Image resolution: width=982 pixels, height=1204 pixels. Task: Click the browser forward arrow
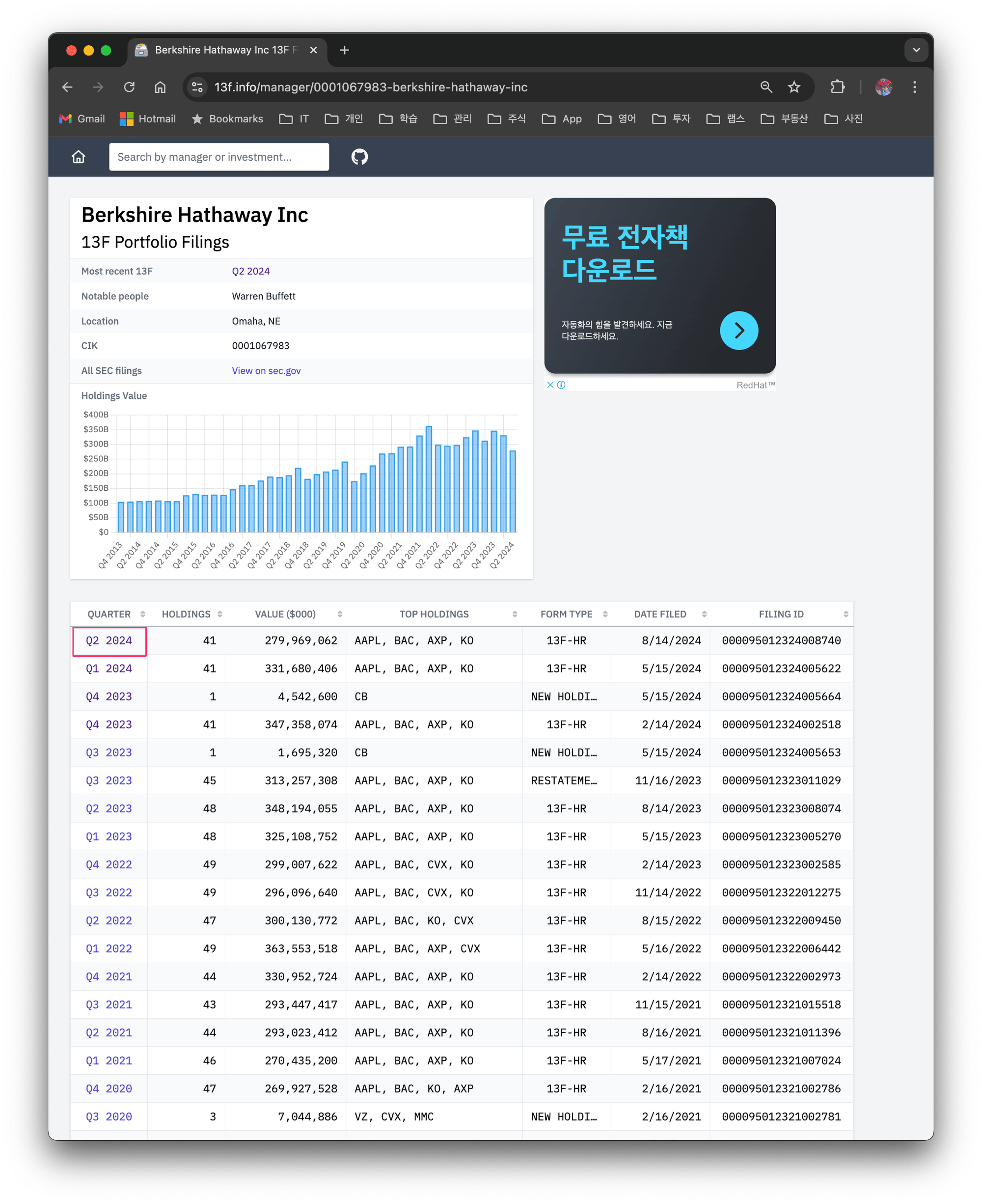pyautogui.click(x=98, y=87)
